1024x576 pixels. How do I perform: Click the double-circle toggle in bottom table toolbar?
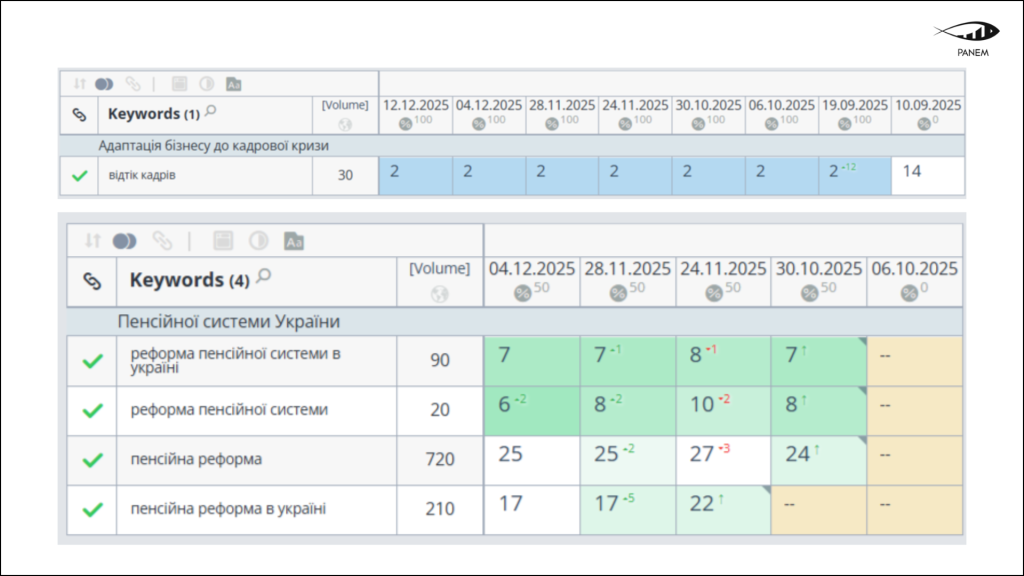point(124,241)
